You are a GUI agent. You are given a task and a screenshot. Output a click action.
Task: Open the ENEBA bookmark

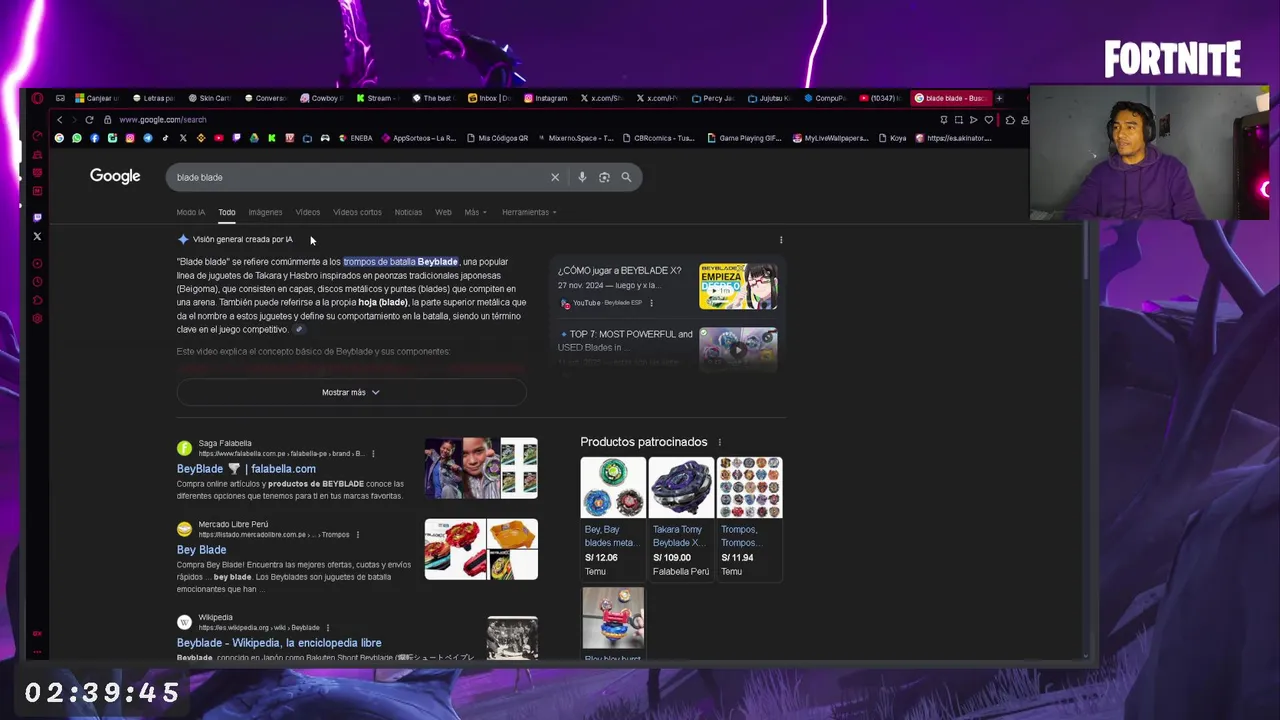pyautogui.click(x=356, y=138)
